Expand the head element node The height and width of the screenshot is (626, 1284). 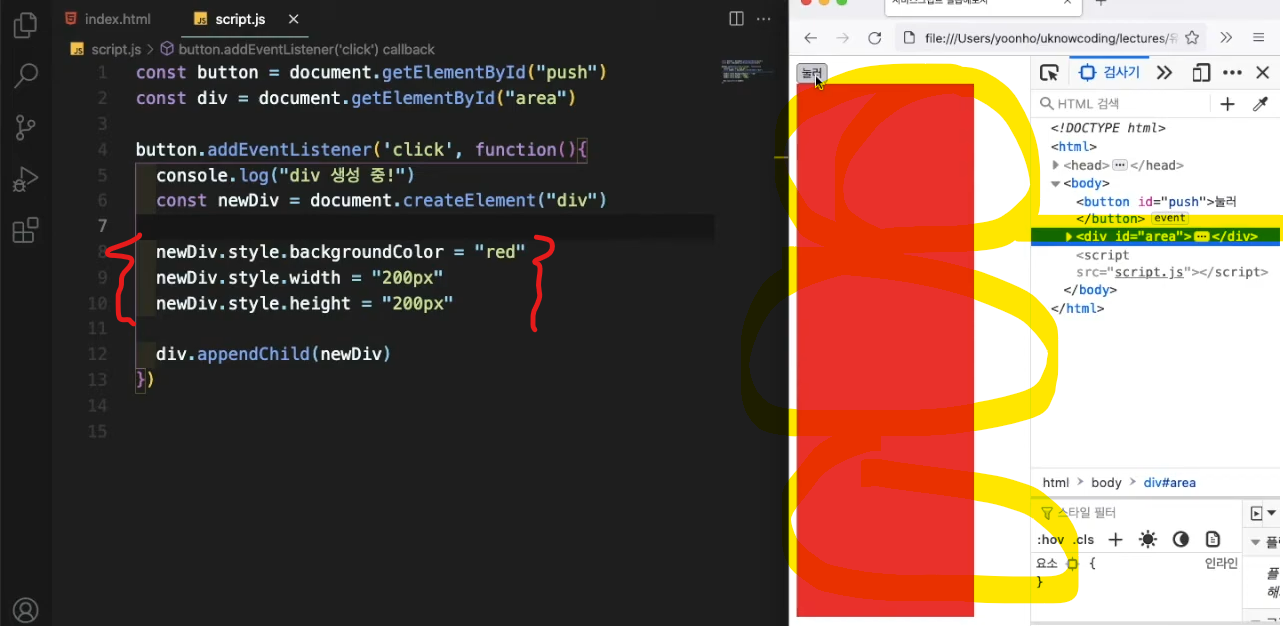point(1056,165)
